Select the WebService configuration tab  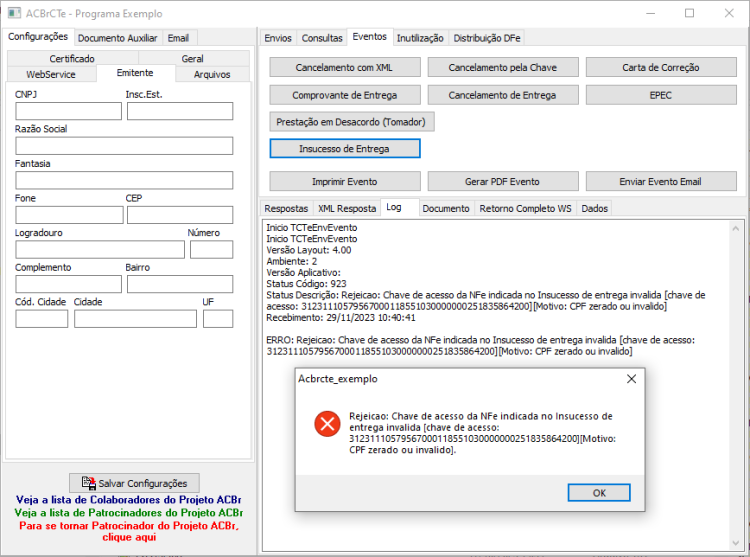coord(51,74)
